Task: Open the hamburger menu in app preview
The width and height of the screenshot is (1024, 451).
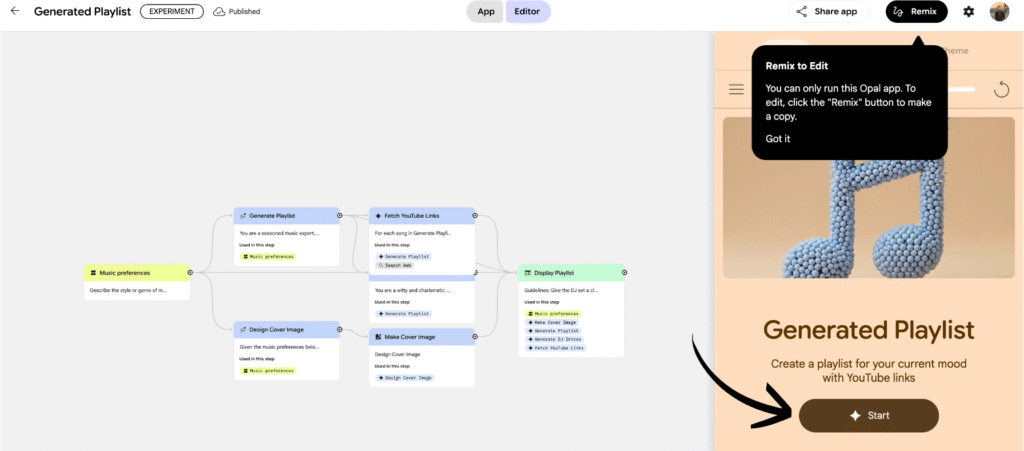Action: pyautogui.click(x=737, y=89)
